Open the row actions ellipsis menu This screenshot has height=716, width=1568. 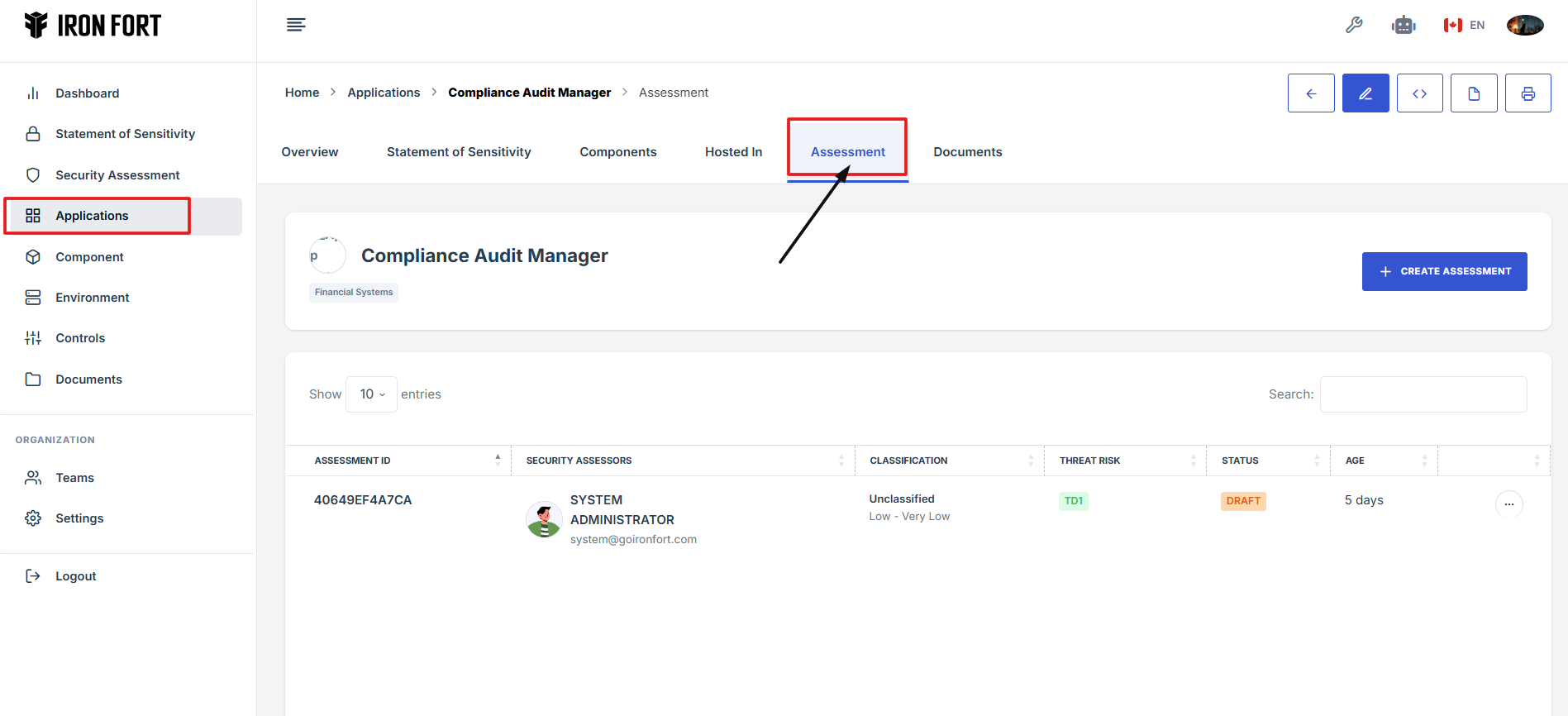pyautogui.click(x=1508, y=504)
